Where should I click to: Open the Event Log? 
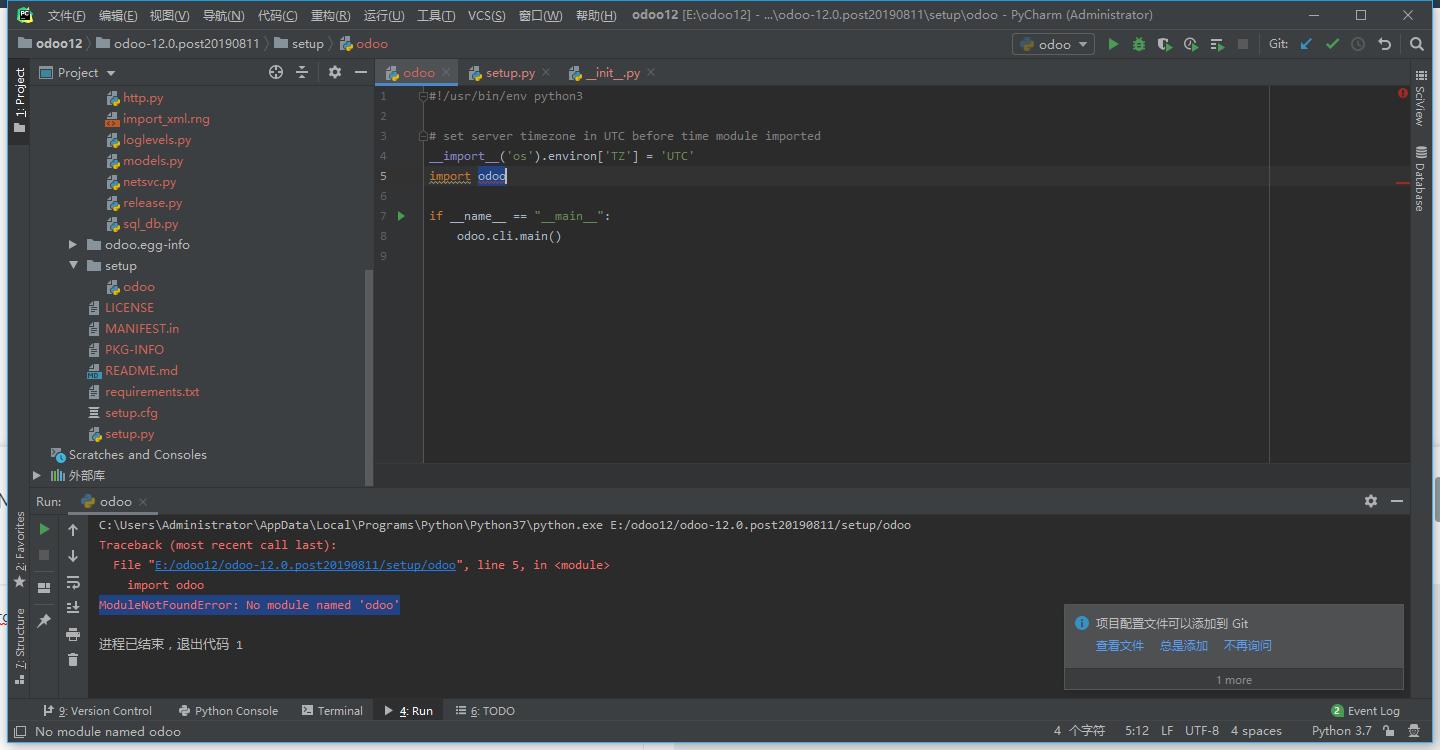click(x=1365, y=711)
